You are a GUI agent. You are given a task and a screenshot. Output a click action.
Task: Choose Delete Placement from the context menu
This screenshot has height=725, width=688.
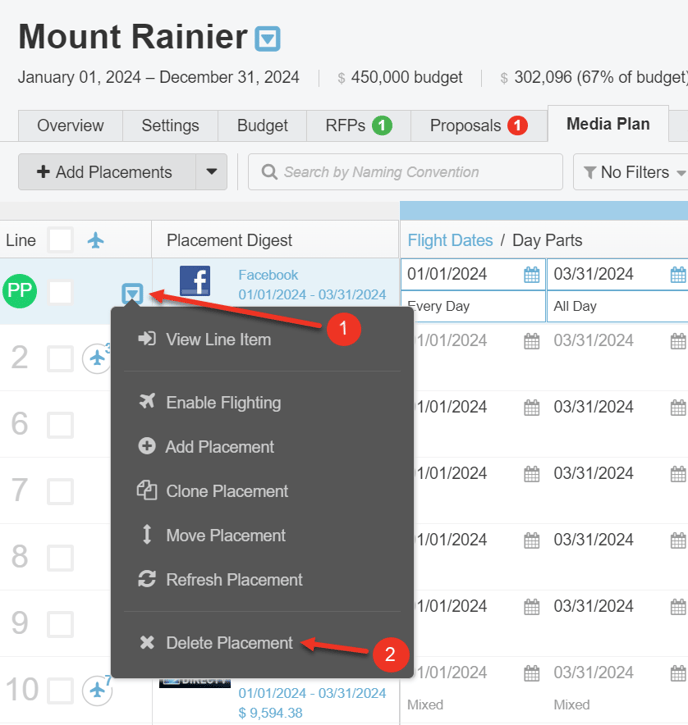tap(229, 643)
